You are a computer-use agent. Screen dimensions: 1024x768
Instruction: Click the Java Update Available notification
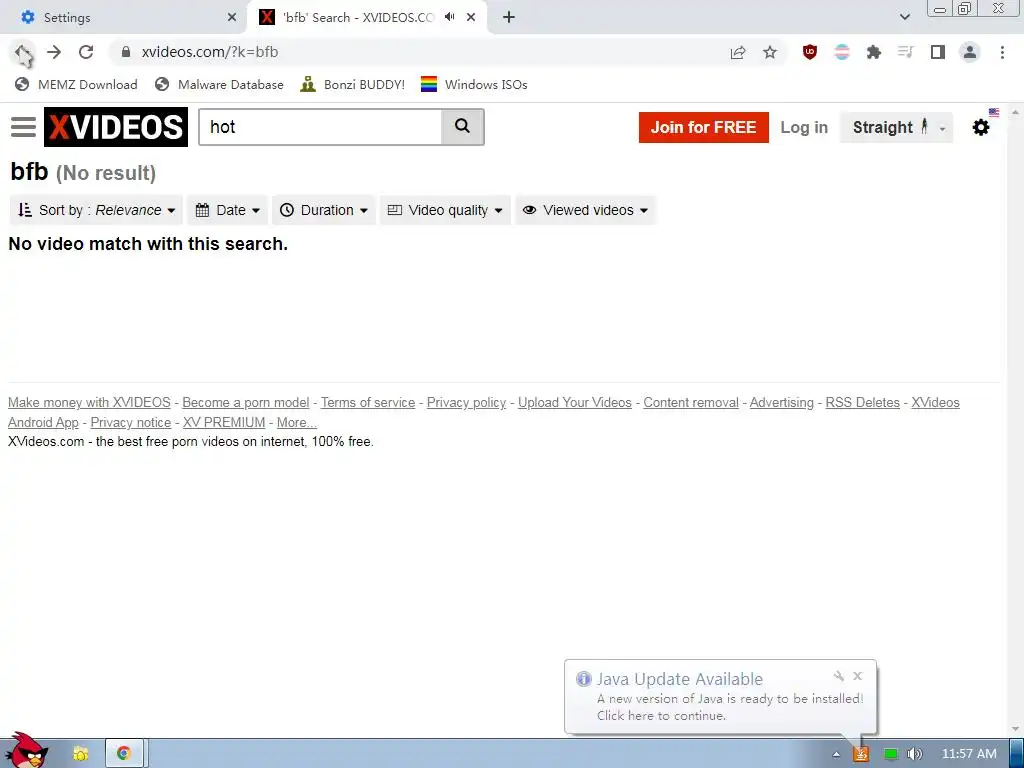click(x=720, y=697)
